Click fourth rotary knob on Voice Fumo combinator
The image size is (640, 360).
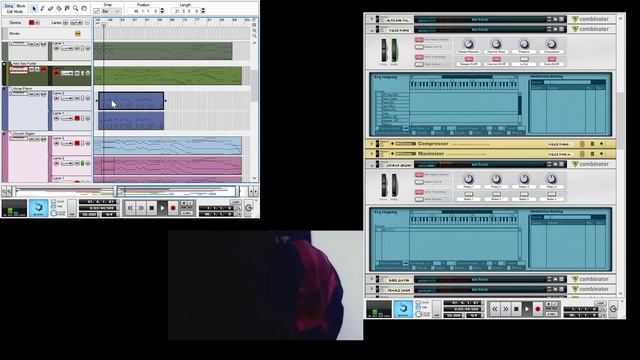click(551, 44)
